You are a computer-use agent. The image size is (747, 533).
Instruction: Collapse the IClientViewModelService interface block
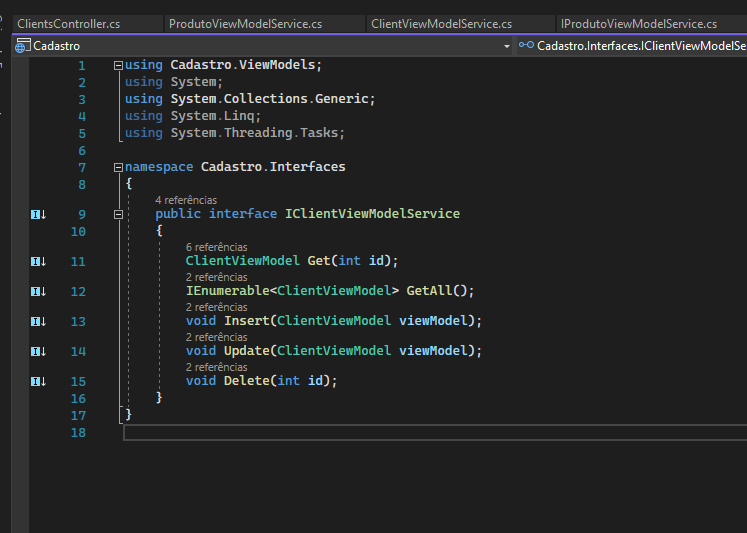point(118,214)
